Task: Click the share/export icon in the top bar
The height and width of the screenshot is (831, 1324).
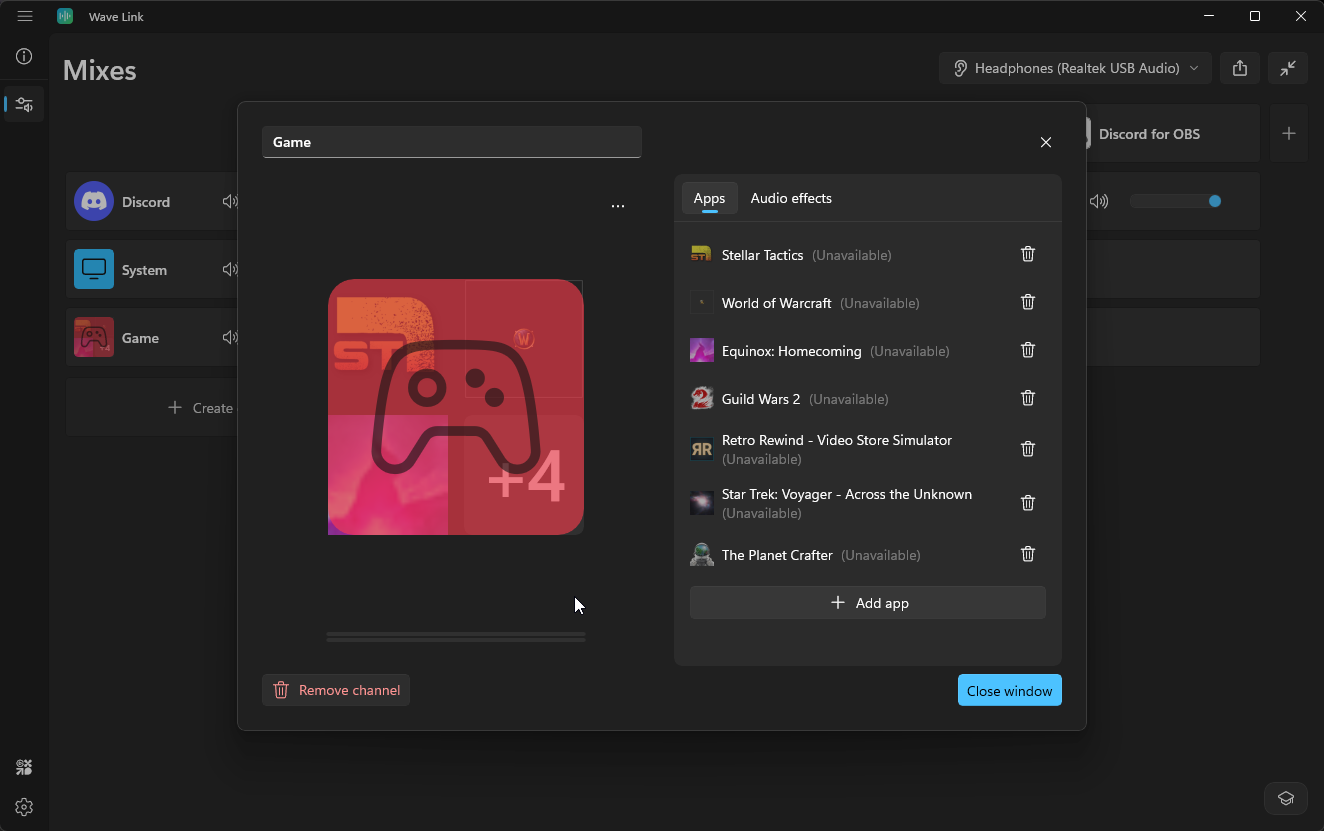Action: pos(1240,68)
